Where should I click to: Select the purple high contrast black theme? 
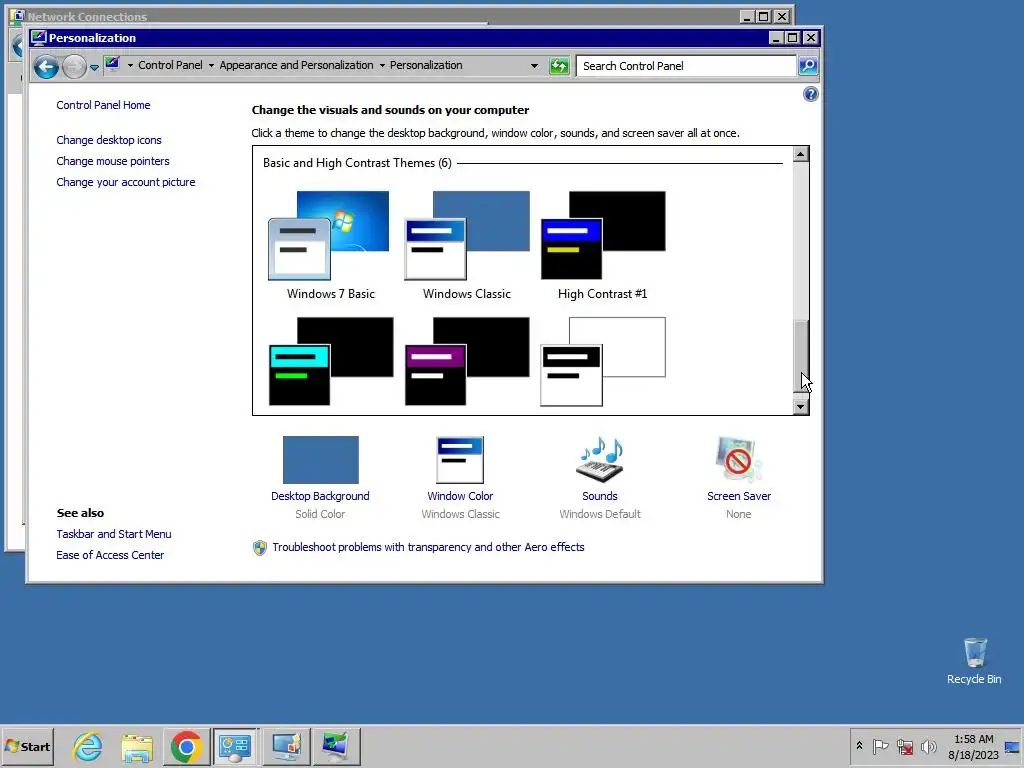[466, 362]
